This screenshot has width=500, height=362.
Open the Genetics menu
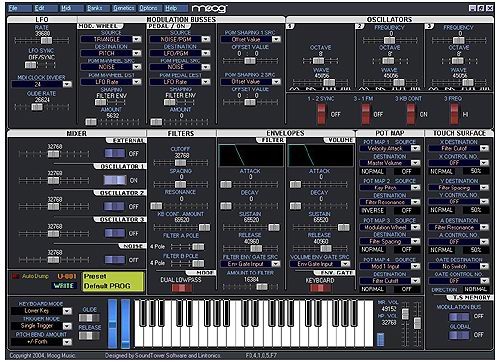pos(124,8)
